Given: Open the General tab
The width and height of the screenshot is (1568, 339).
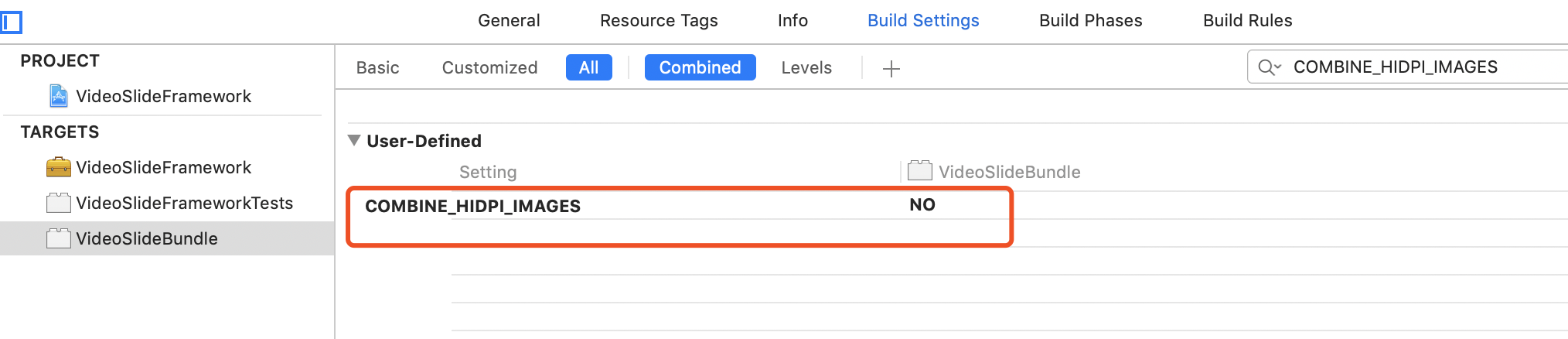Looking at the screenshot, I should (x=509, y=21).
